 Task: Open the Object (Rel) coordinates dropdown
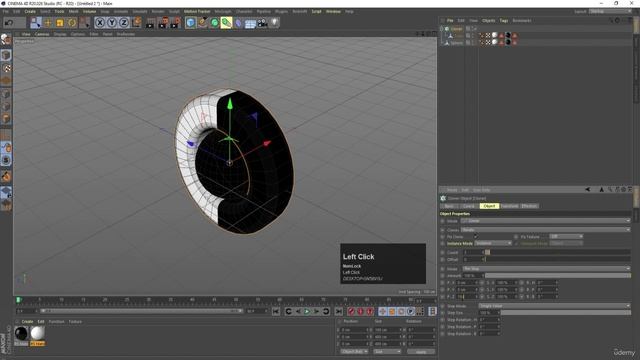[354, 351]
